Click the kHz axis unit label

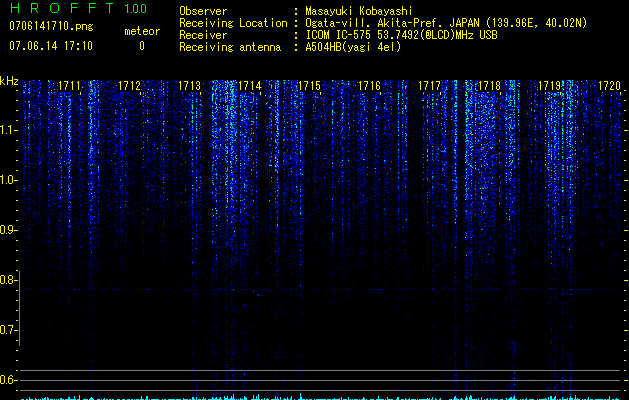point(9,81)
